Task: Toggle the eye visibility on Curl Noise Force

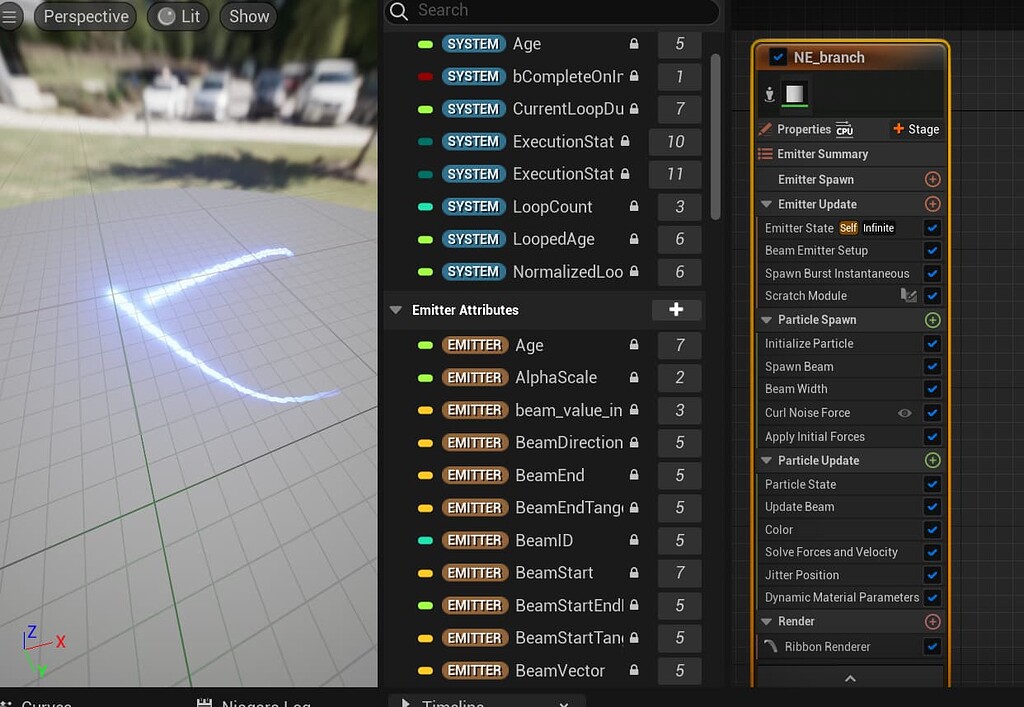Action: [x=905, y=412]
